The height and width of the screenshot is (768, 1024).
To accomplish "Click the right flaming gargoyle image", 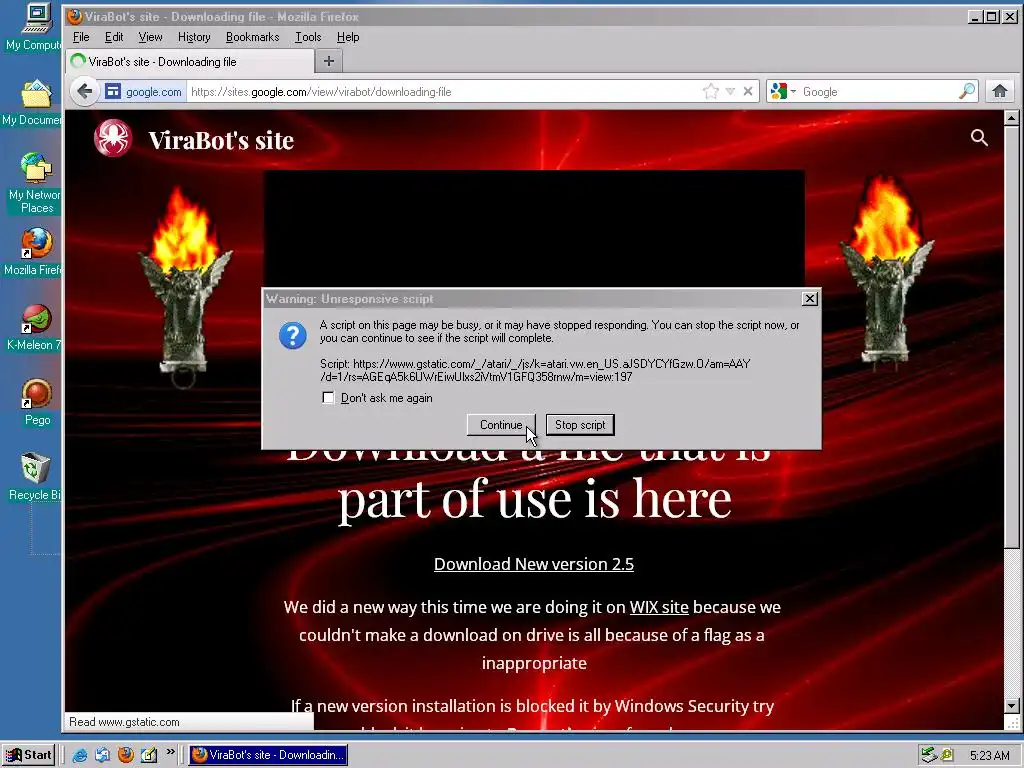I will point(886,272).
